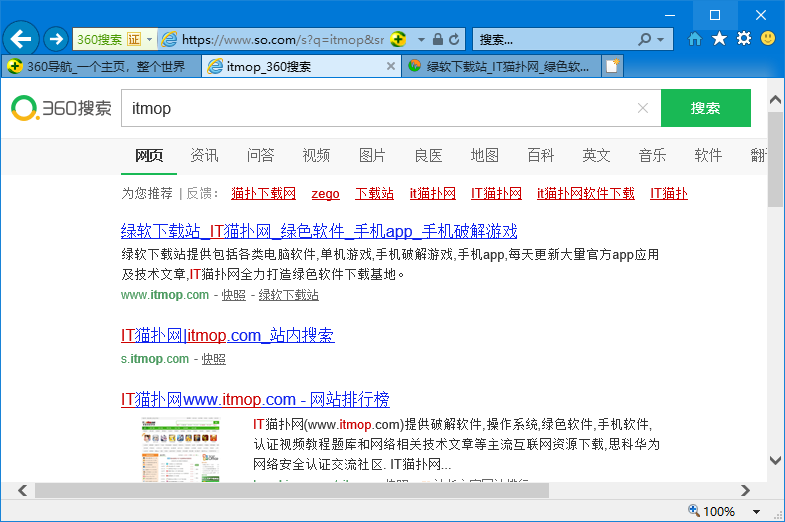Select the 资讯 category tab
The width and height of the screenshot is (785, 522).
point(204,156)
